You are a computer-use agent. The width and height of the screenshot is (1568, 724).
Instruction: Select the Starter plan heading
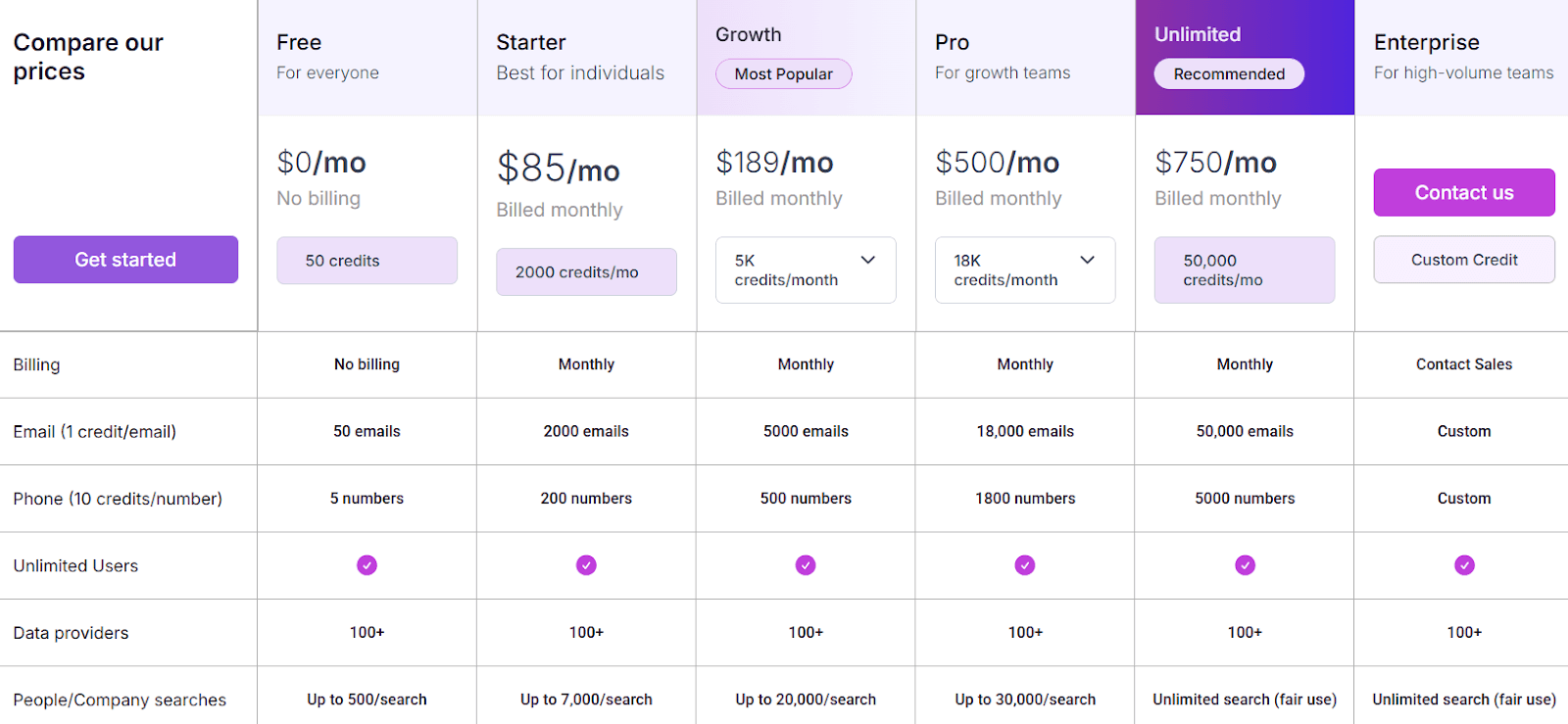(531, 43)
